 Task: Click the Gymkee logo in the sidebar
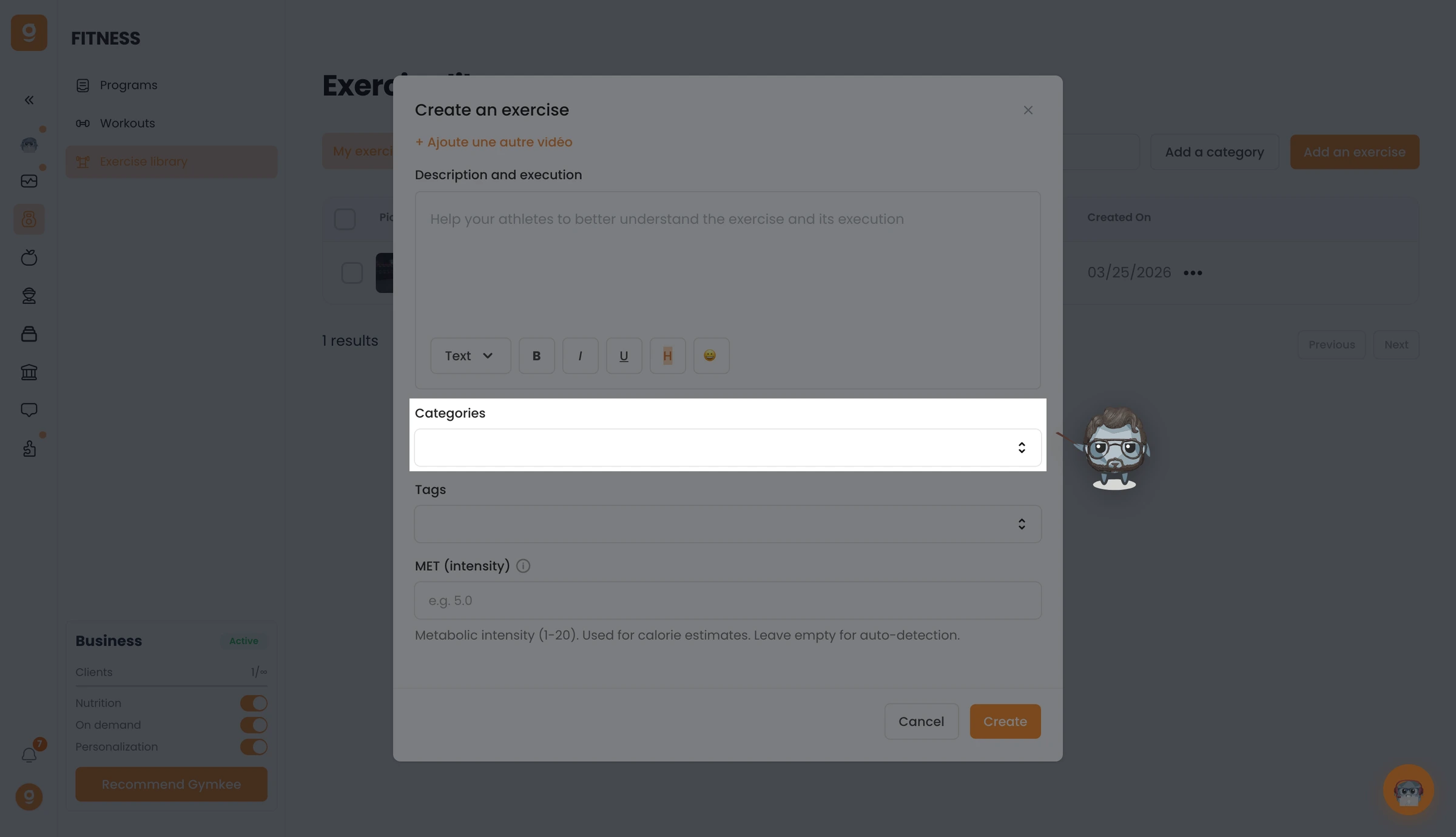click(29, 33)
